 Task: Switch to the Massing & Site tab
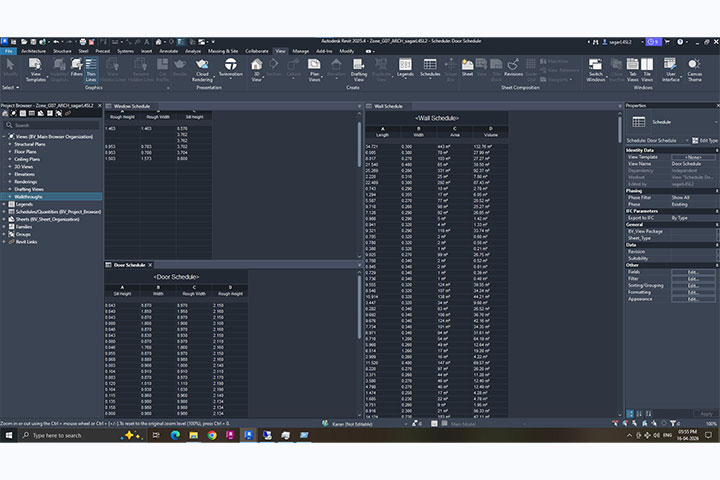[x=223, y=51]
